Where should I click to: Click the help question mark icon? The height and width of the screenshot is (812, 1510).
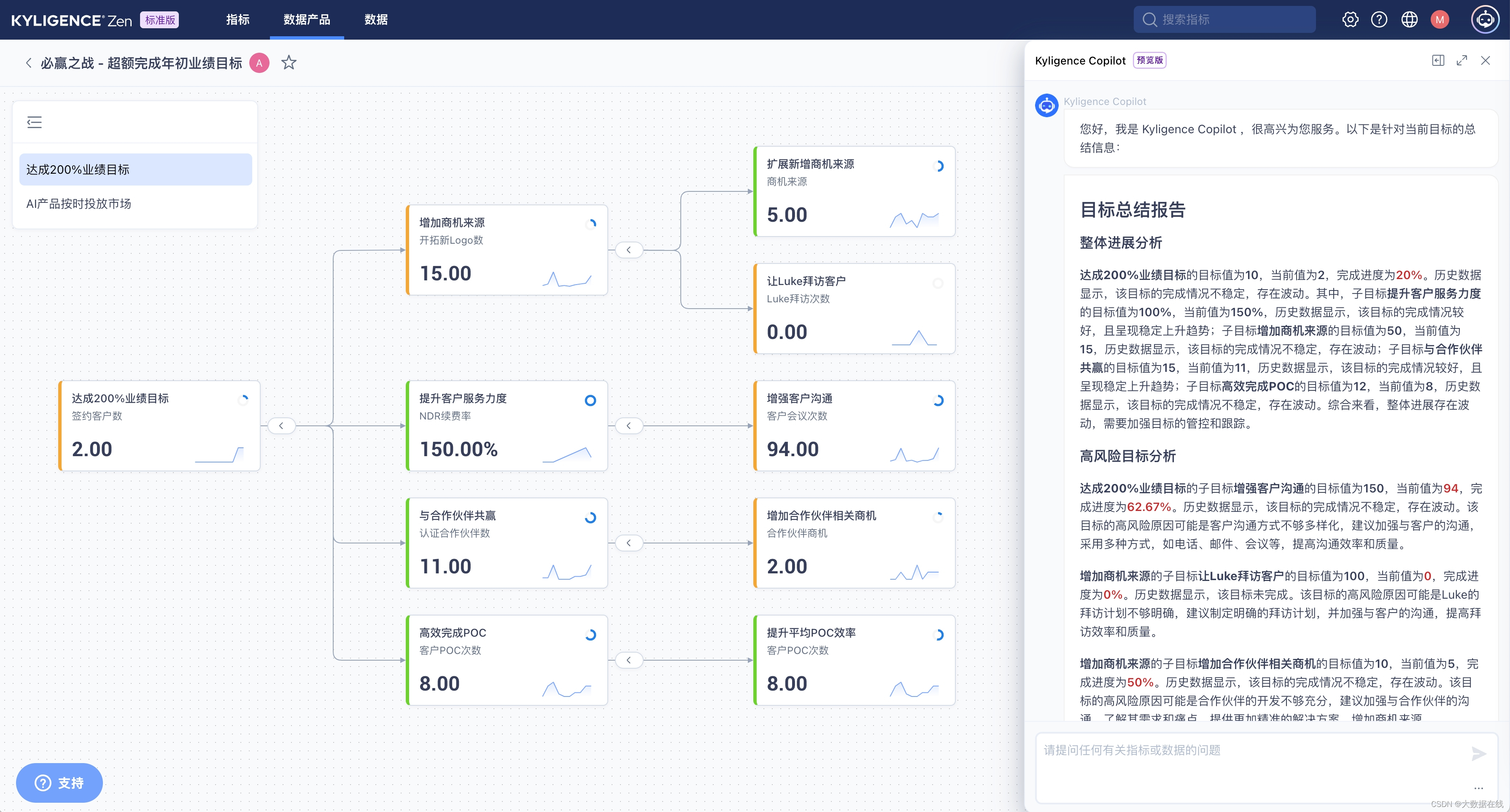pyautogui.click(x=1379, y=19)
